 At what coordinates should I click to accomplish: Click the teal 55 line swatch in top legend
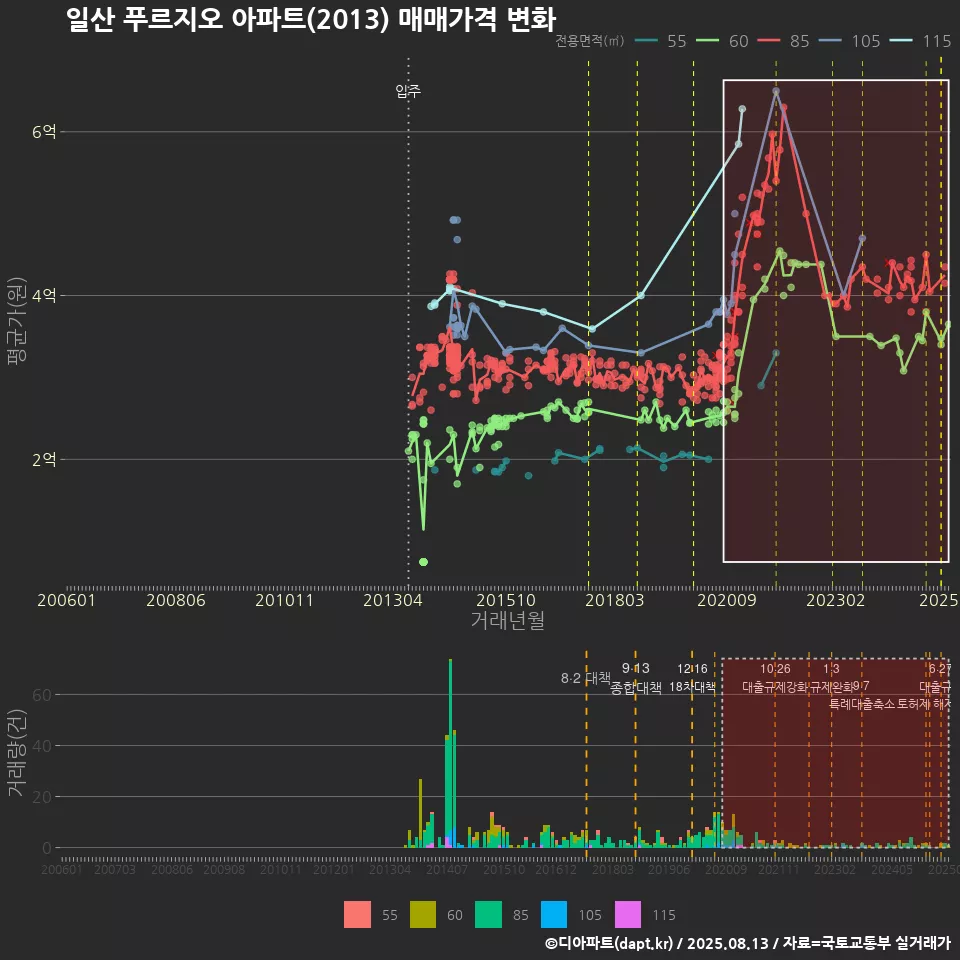pyautogui.click(x=647, y=41)
